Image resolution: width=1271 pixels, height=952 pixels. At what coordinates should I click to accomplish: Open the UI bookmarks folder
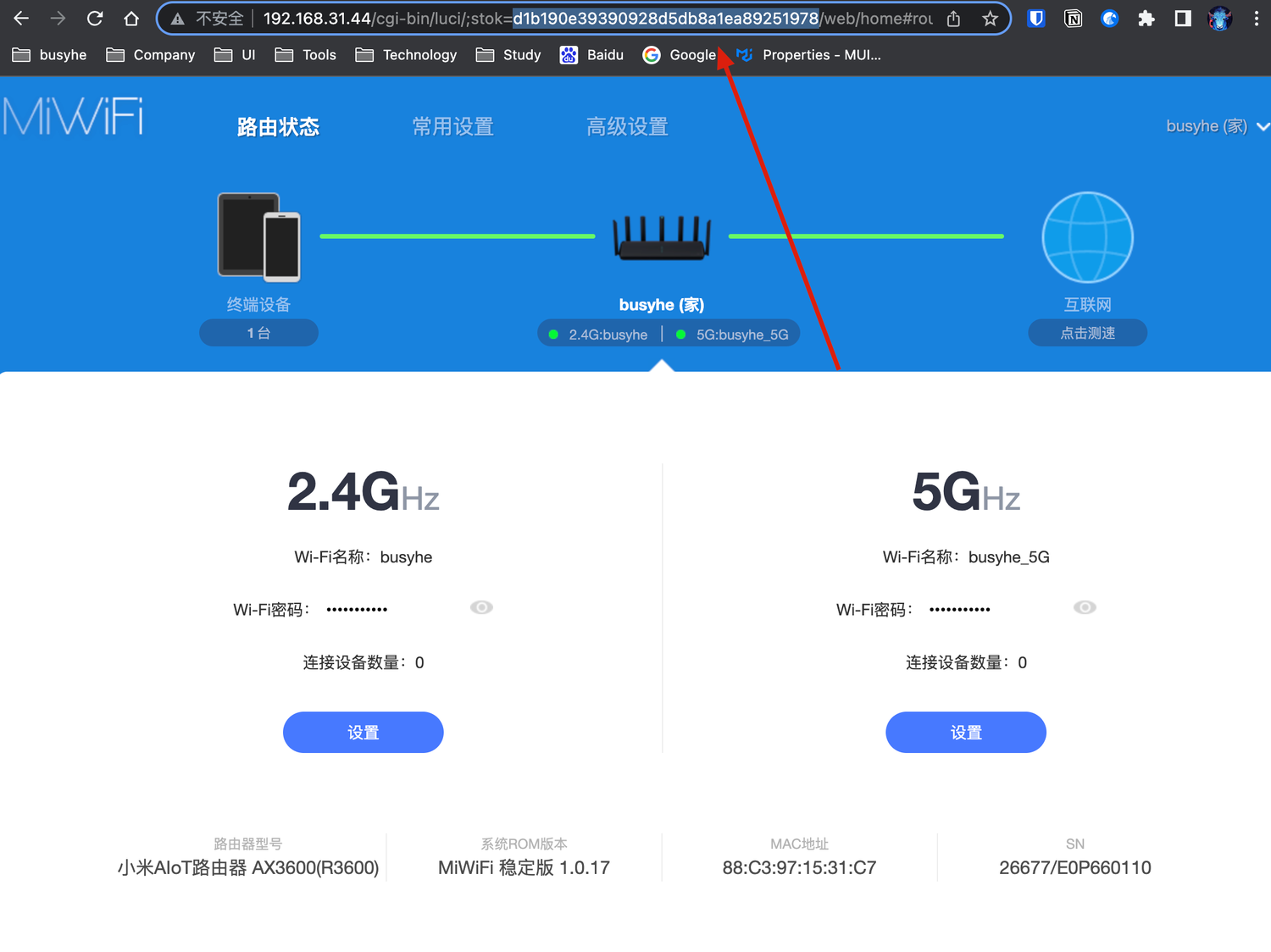point(235,55)
